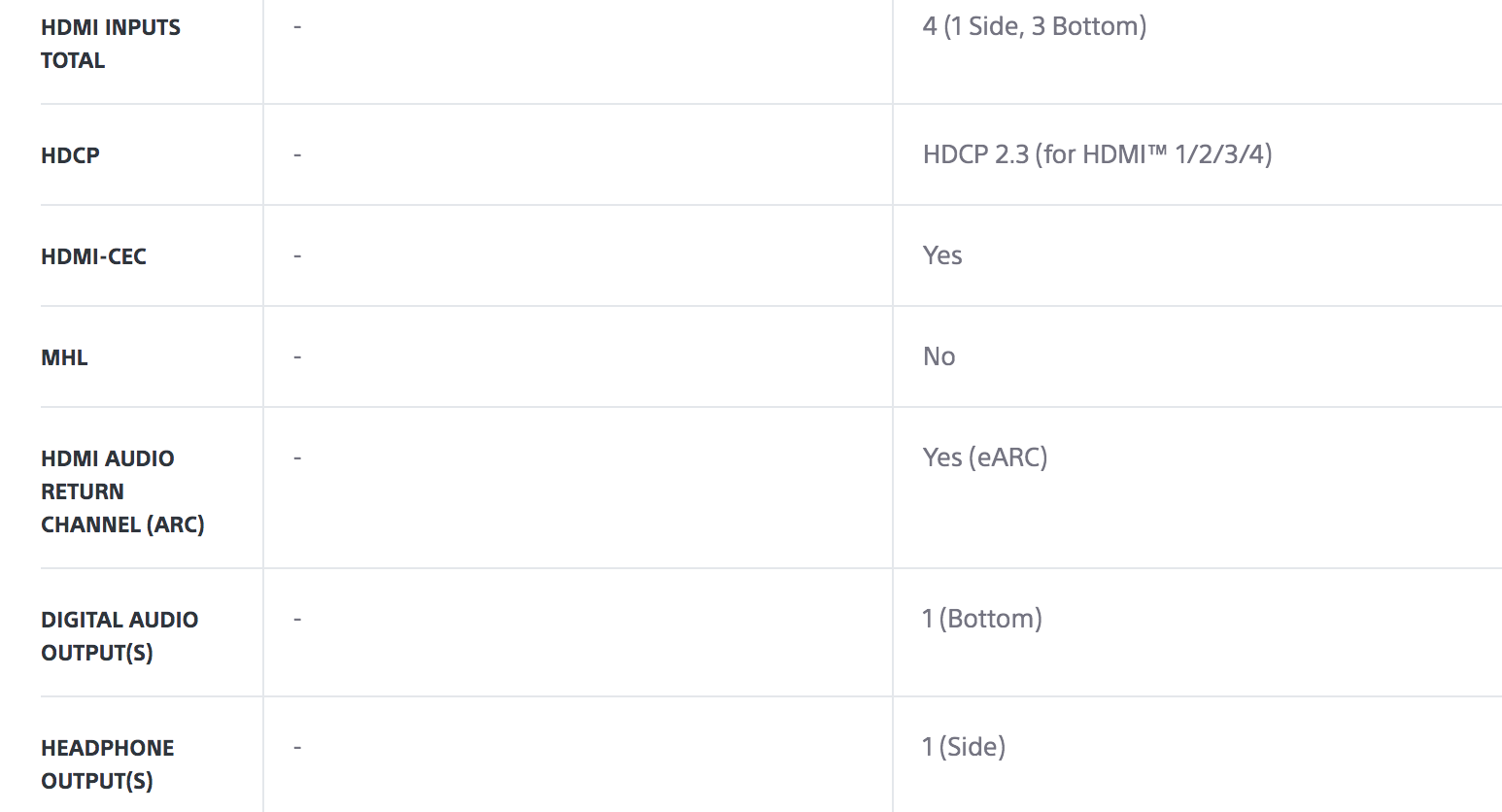Select the "4 (1 Side, 3 Bottom)" value

1034,26
